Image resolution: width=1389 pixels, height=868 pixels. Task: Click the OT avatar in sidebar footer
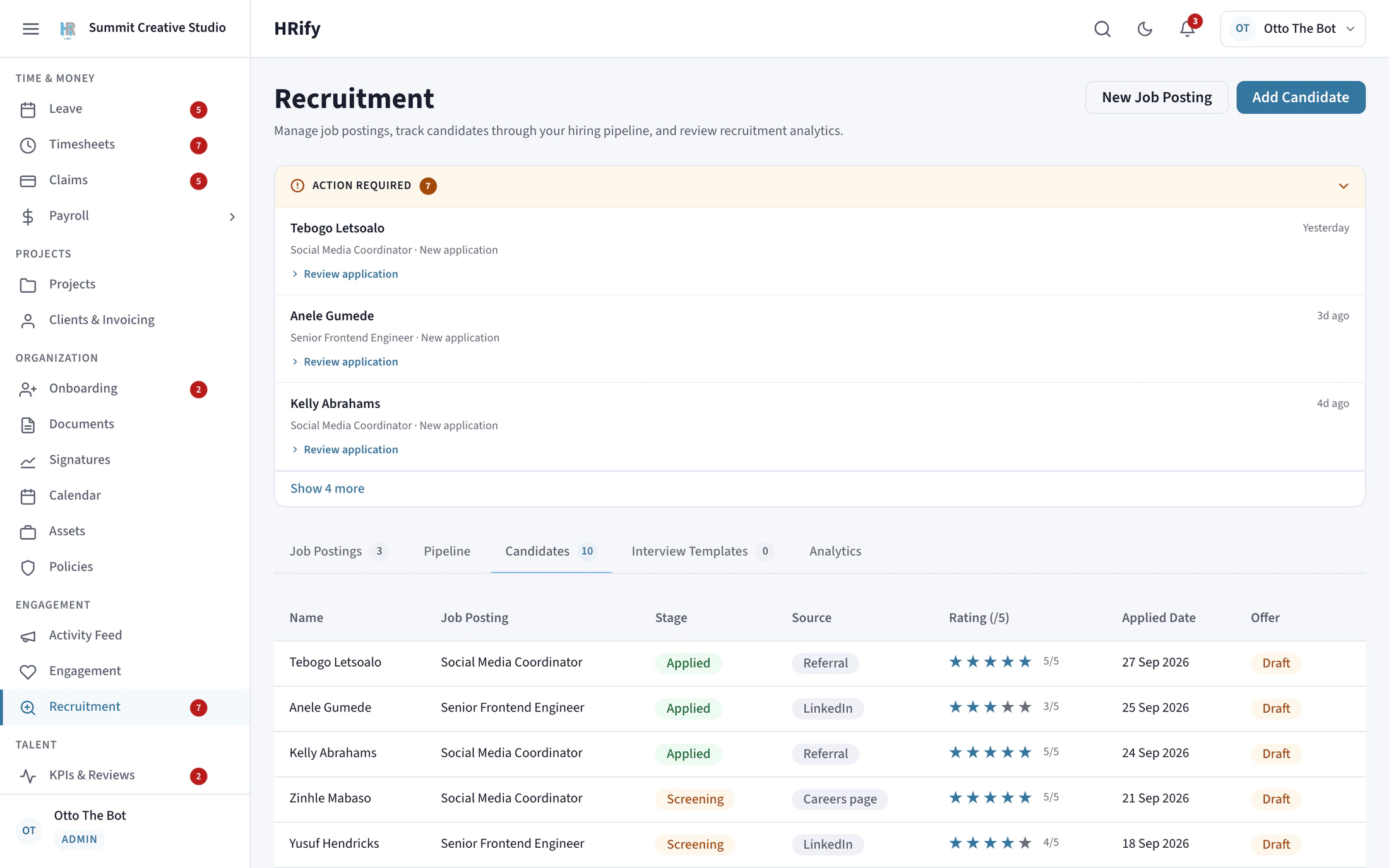coord(29,830)
